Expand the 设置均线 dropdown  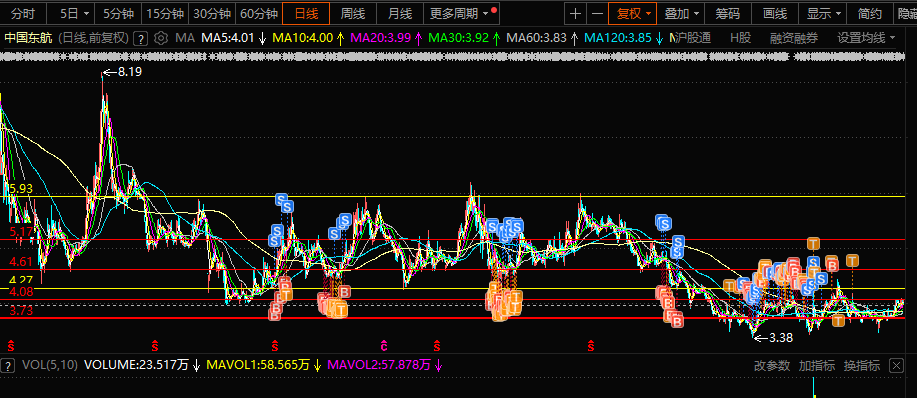(866, 39)
